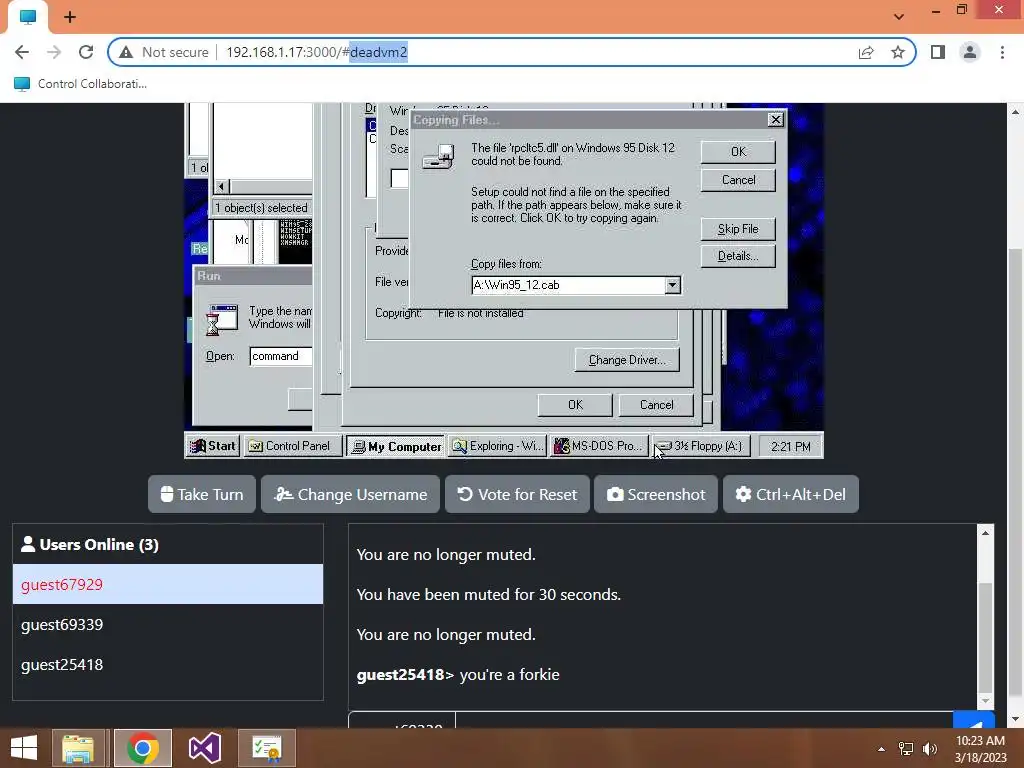Switch to 3½ Floppy (A:) on the Win95 taskbar
1024x768 pixels.
point(701,446)
